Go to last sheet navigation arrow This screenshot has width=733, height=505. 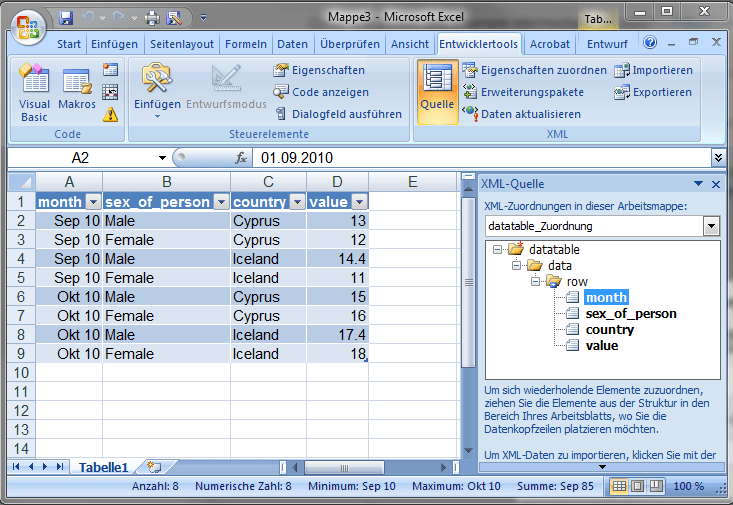[59, 467]
